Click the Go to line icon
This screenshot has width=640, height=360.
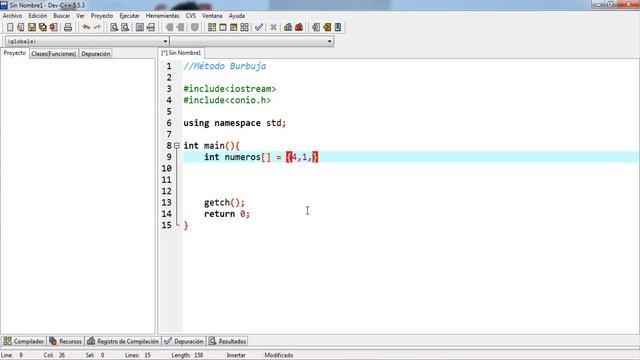pyautogui.click(x=151, y=27)
